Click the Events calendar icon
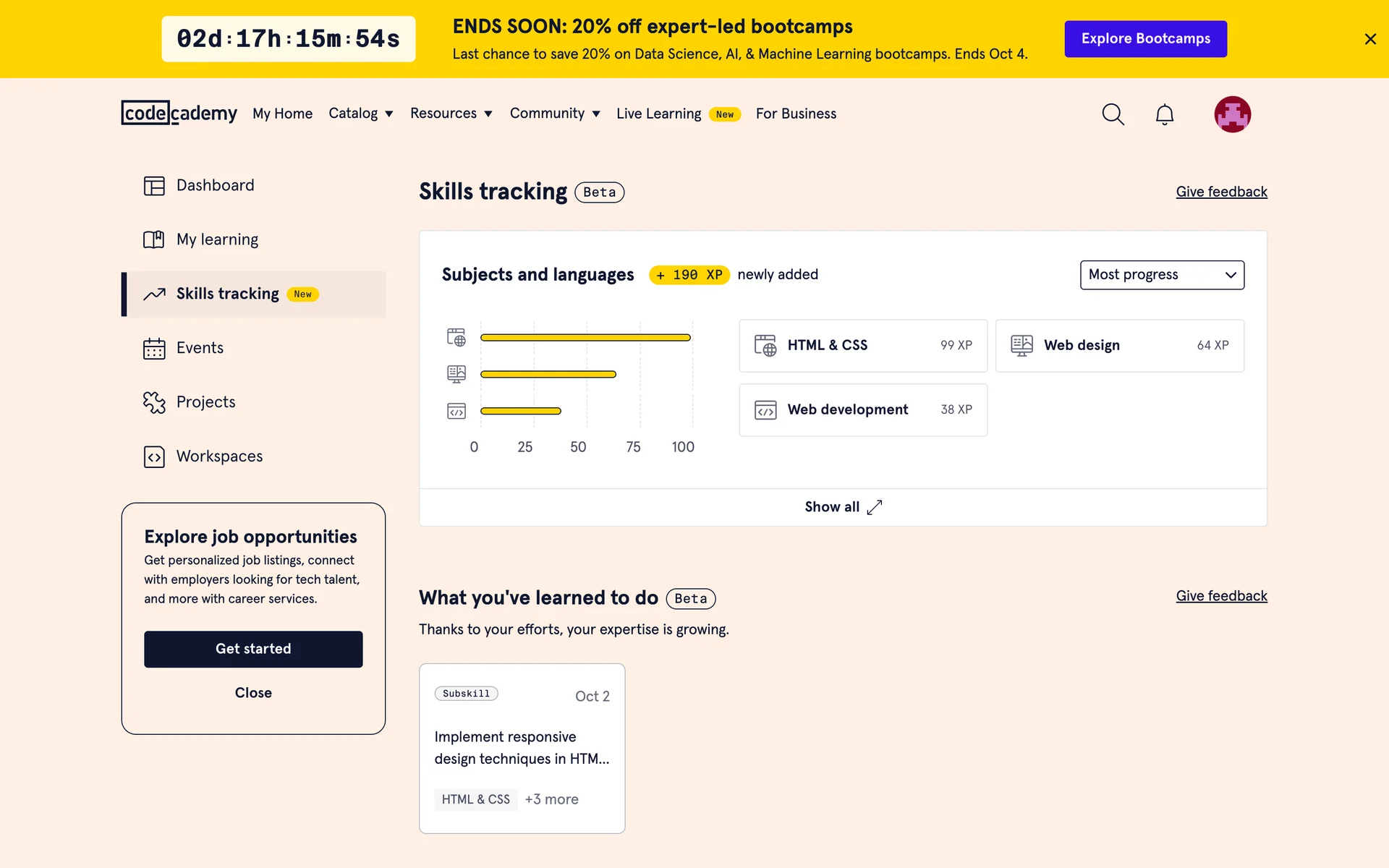This screenshot has height=868, width=1389. [154, 349]
